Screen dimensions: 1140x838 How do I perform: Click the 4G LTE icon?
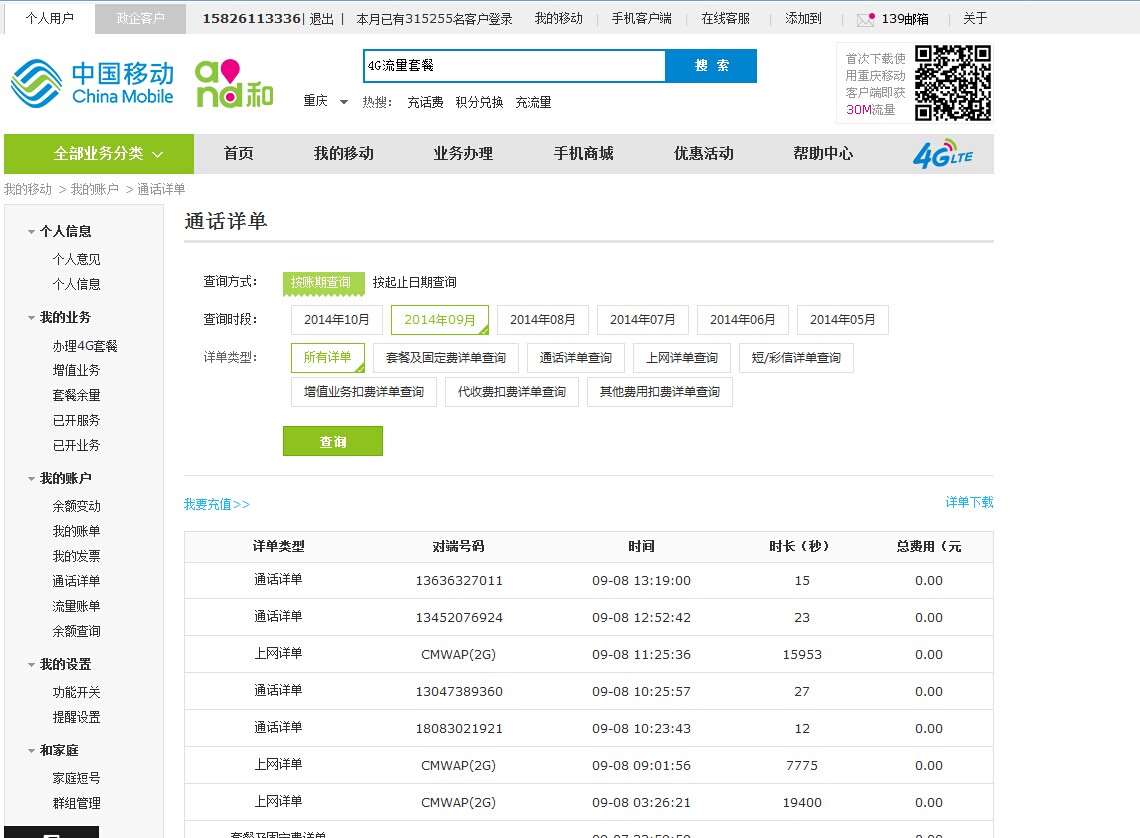[942, 154]
